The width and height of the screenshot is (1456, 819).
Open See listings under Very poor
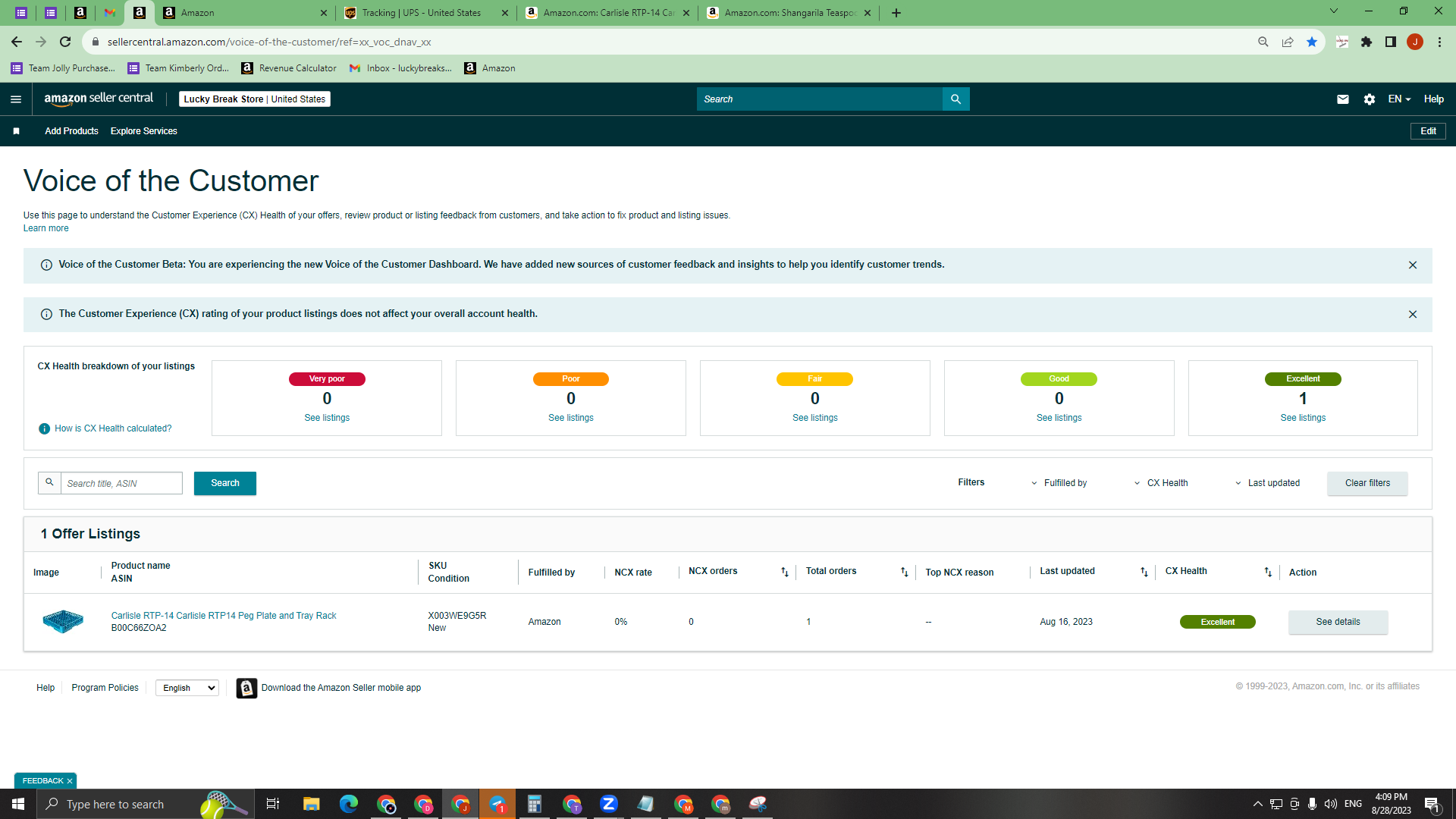pyautogui.click(x=327, y=418)
